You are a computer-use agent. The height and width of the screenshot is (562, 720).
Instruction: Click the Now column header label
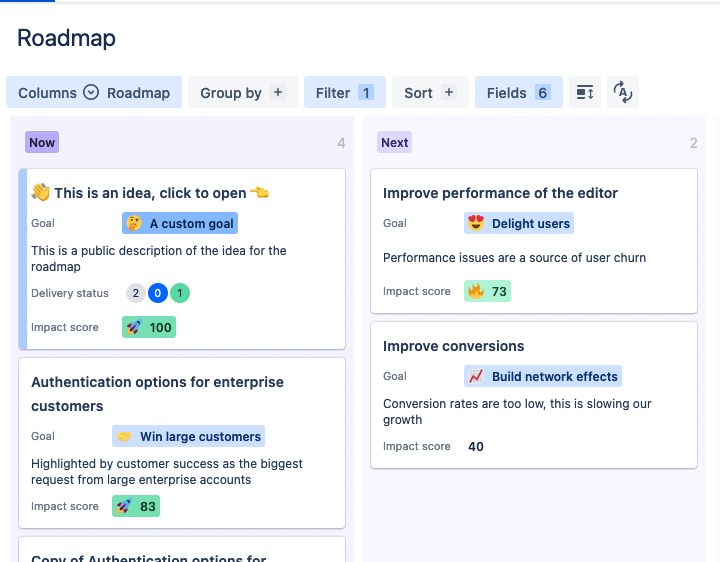(42, 142)
